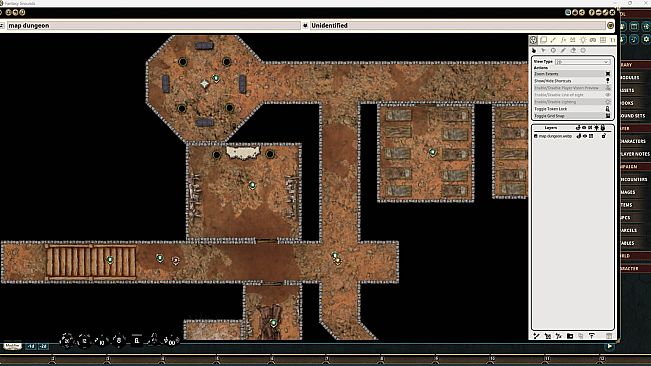Click the music note icon in sidebar
This screenshot has width=651, height=366.
(x=634, y=39)
